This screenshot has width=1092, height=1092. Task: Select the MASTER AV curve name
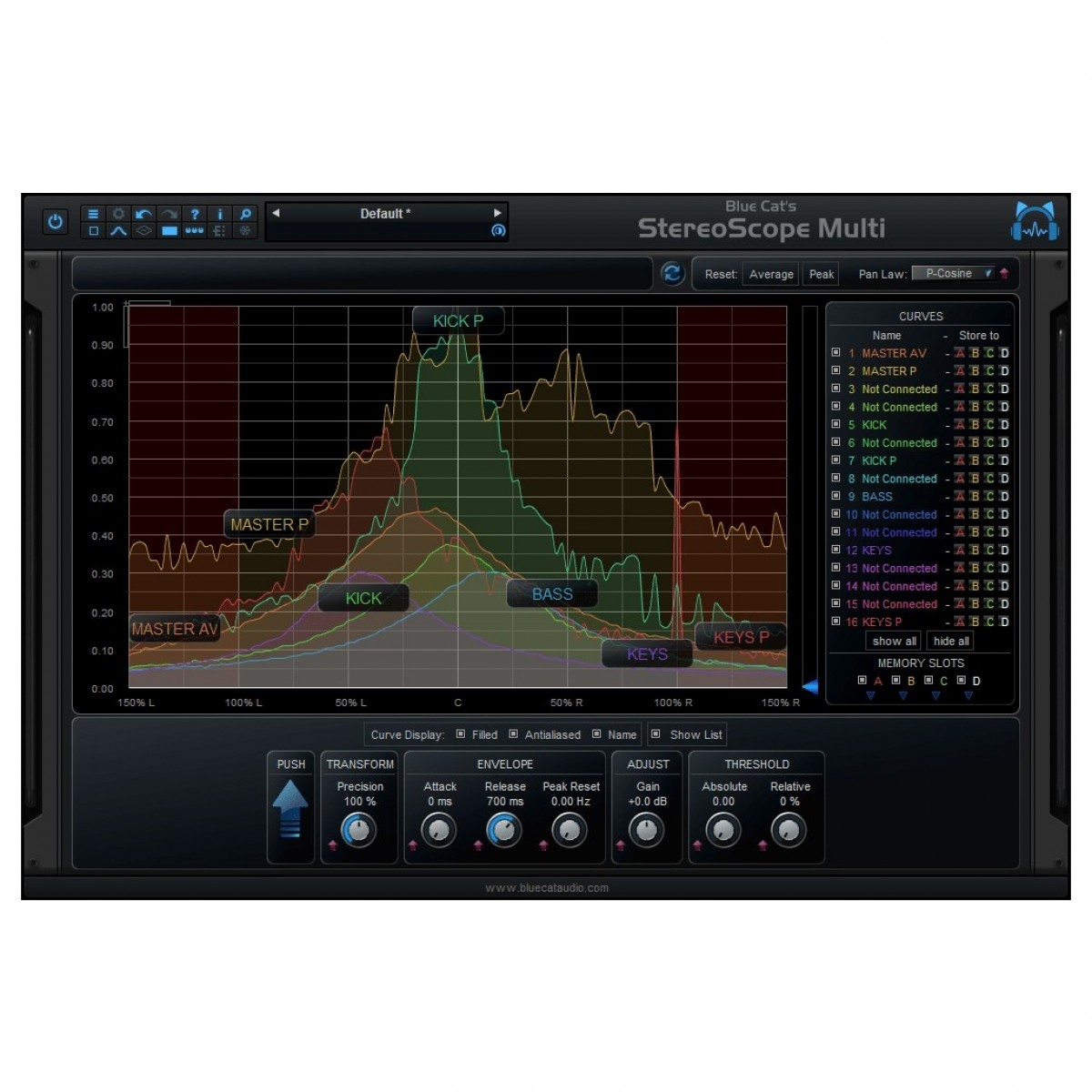tap(894, 353)
